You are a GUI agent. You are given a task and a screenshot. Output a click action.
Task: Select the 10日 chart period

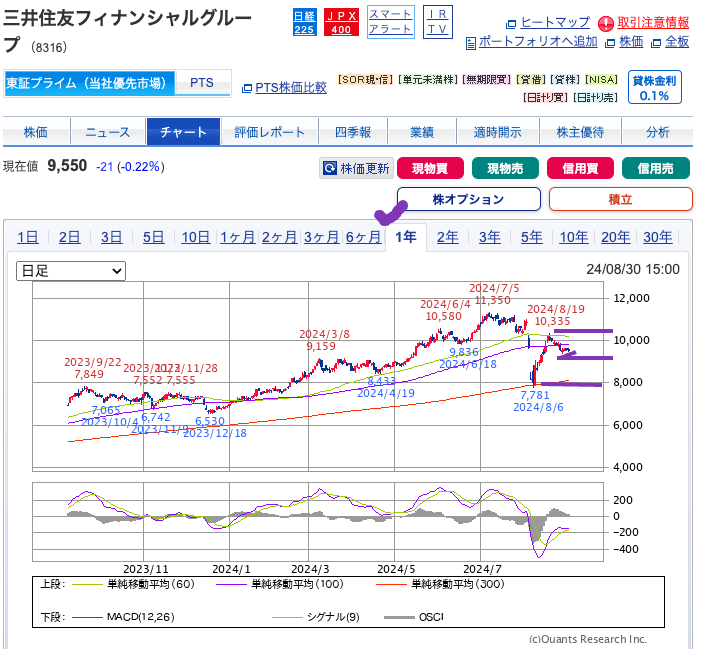196,237
